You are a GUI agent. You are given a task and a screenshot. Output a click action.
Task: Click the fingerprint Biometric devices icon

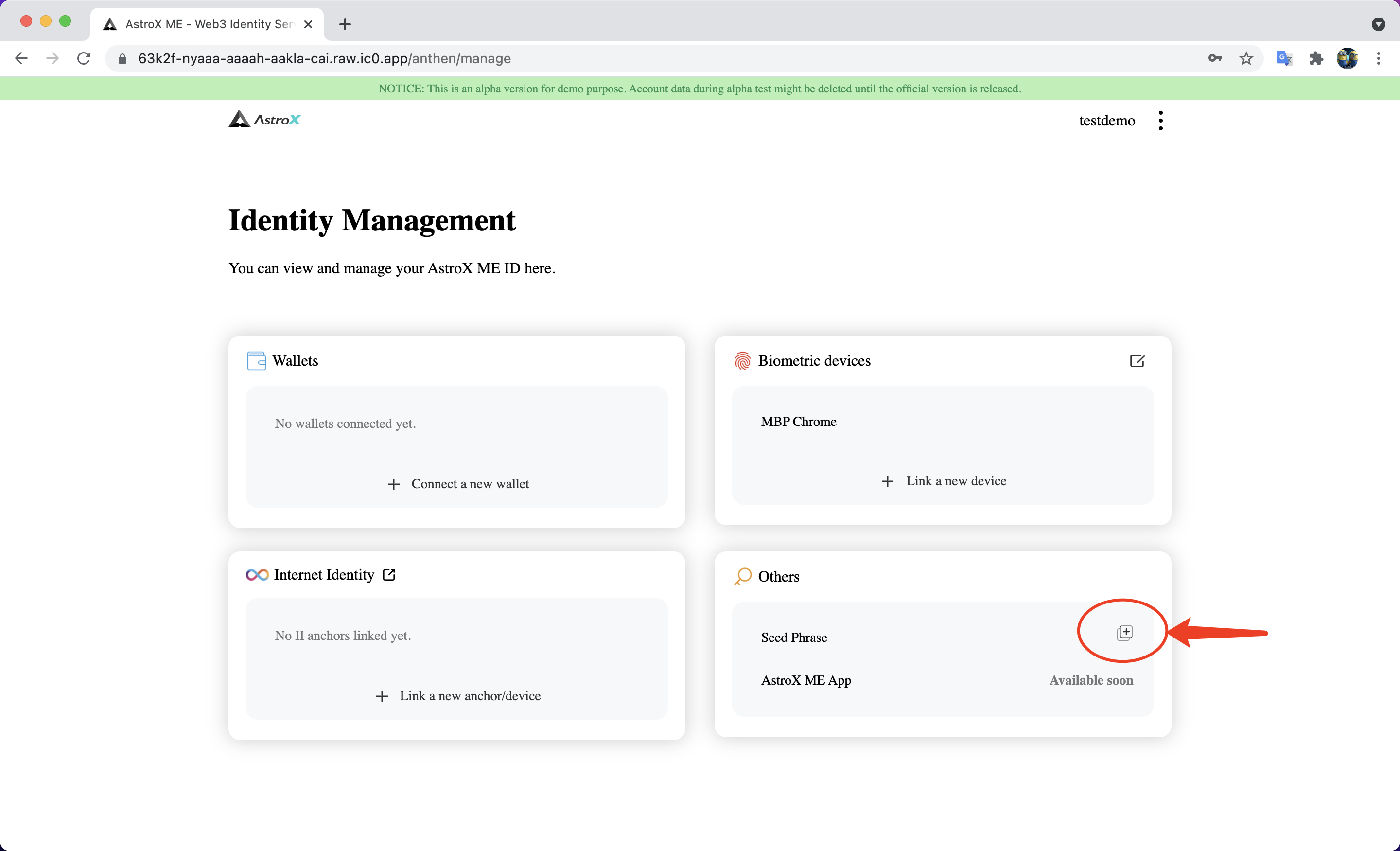click(x=742, y=360)
